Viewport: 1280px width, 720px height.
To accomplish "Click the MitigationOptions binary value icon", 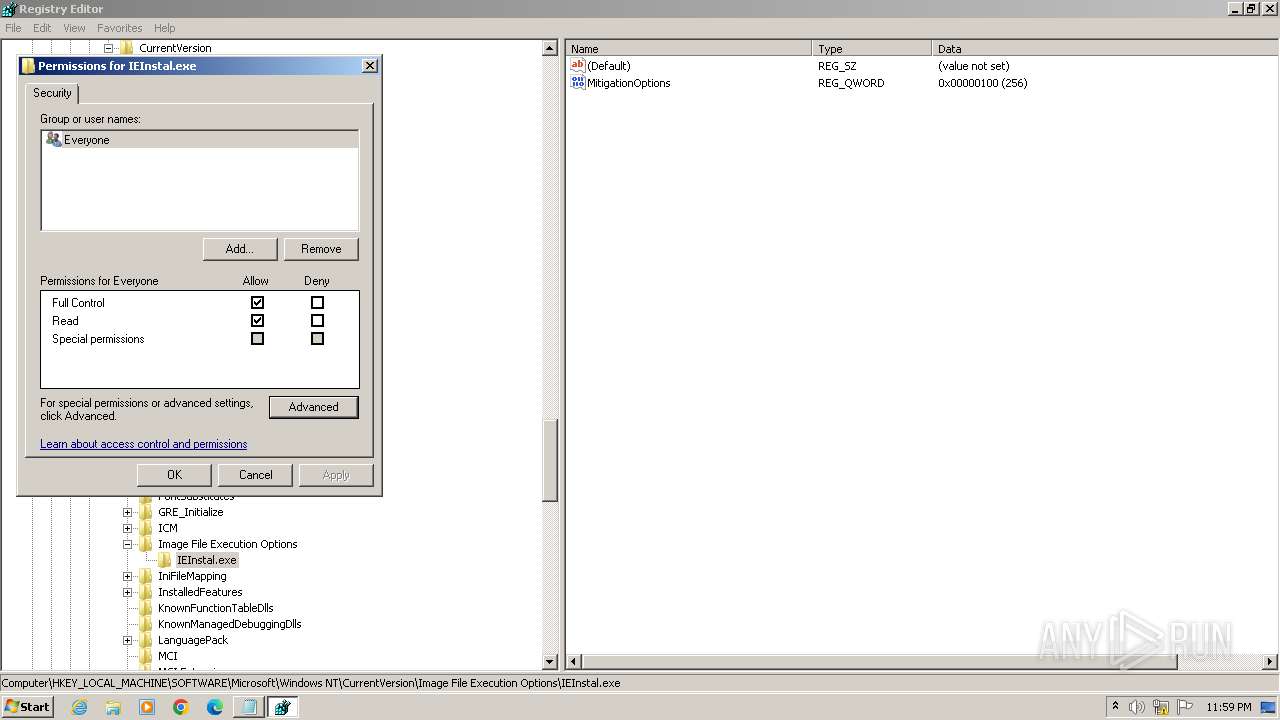I will click(x=577, y=83).
